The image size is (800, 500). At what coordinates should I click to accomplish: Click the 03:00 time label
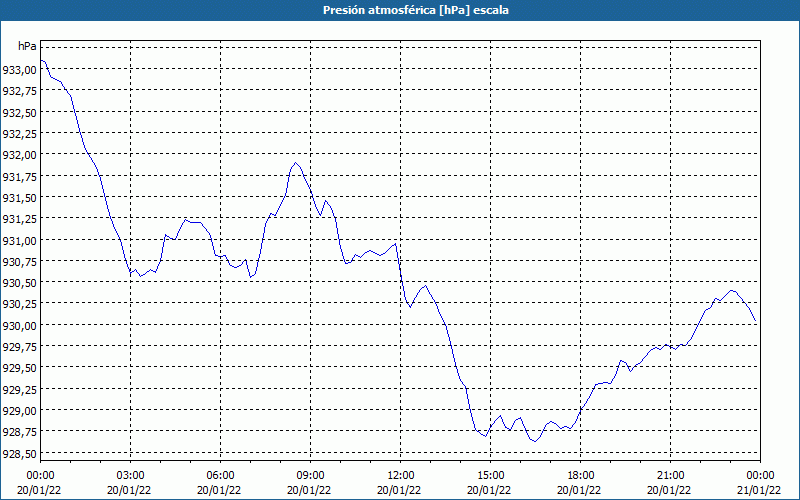pyautogui.click(x=131, y=476)
